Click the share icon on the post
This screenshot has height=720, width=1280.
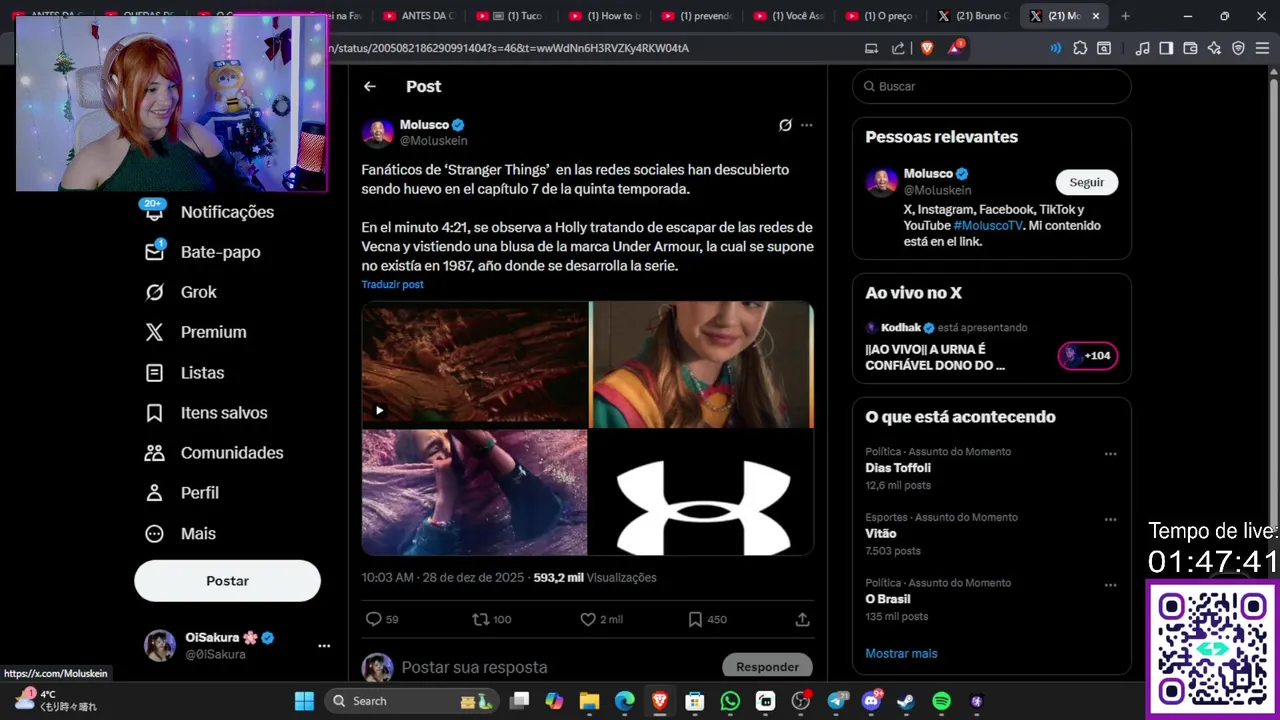pos(802,619)
